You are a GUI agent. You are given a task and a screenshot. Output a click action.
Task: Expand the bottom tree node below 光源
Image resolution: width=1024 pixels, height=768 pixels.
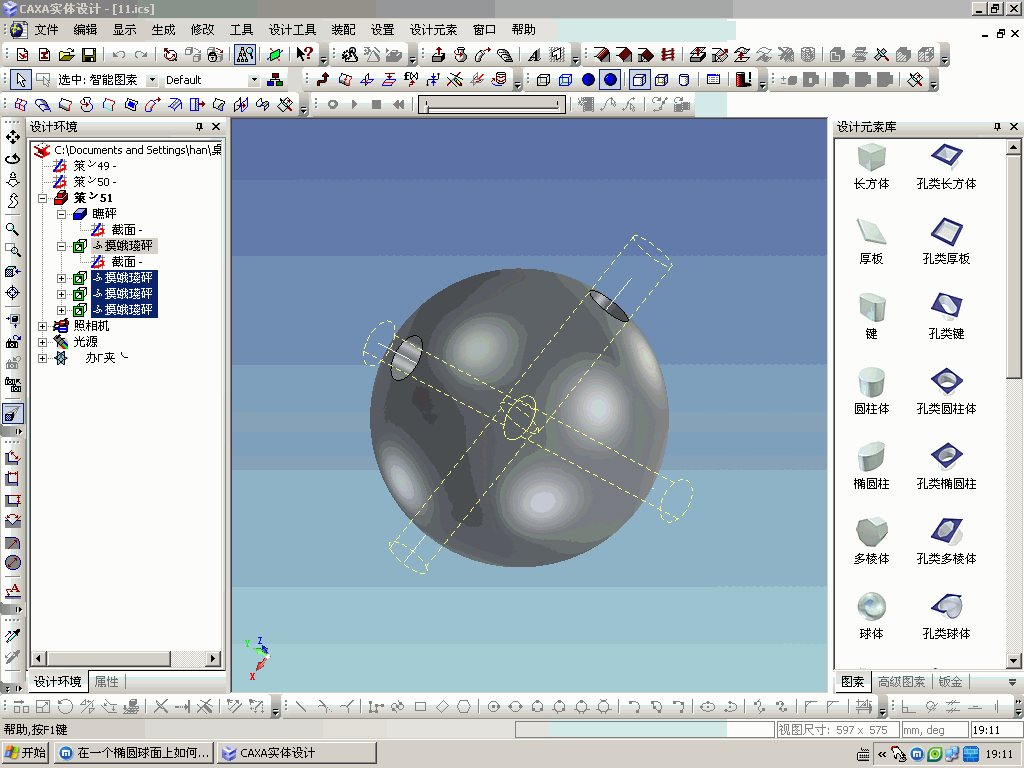point(42,358)
